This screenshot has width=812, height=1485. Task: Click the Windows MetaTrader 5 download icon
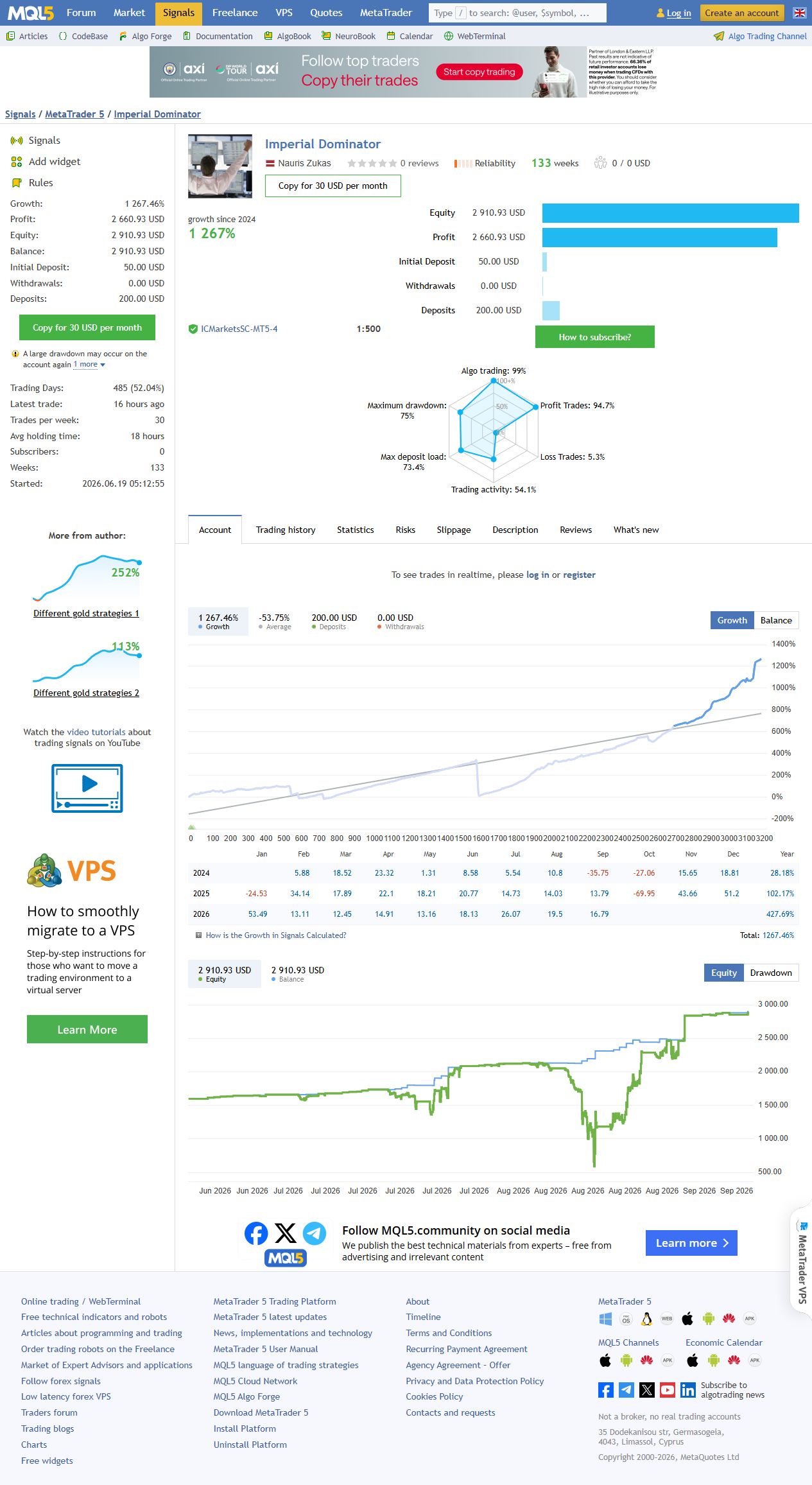pos(605,1319)
